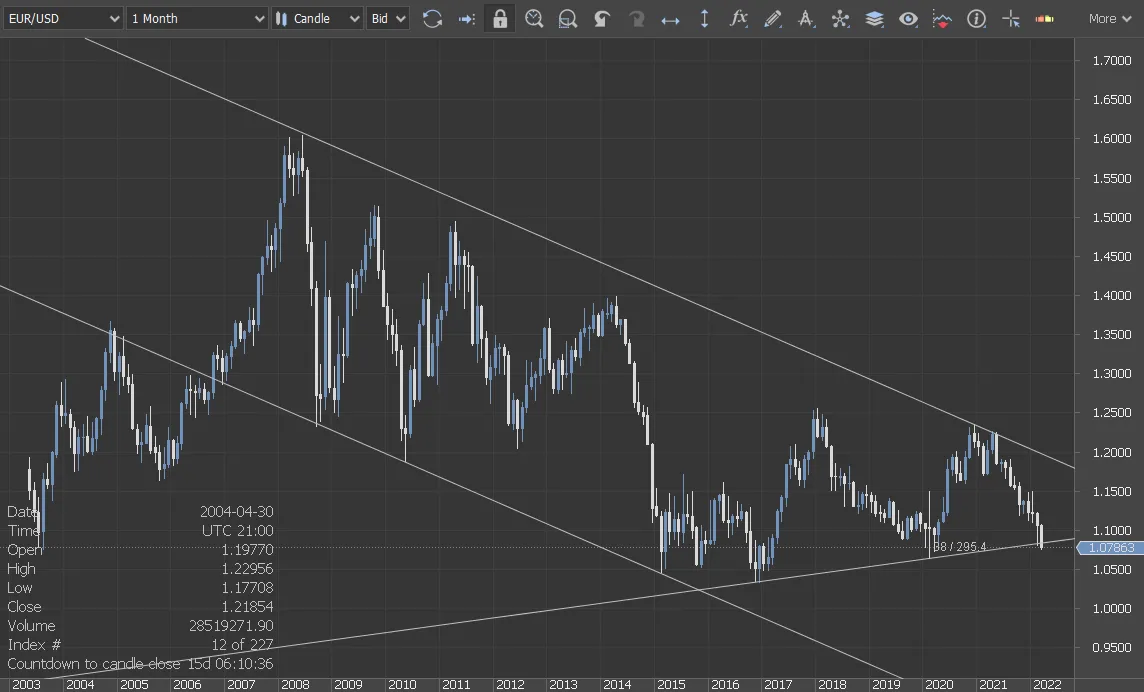Click the 2015 label on time axis

671,684
